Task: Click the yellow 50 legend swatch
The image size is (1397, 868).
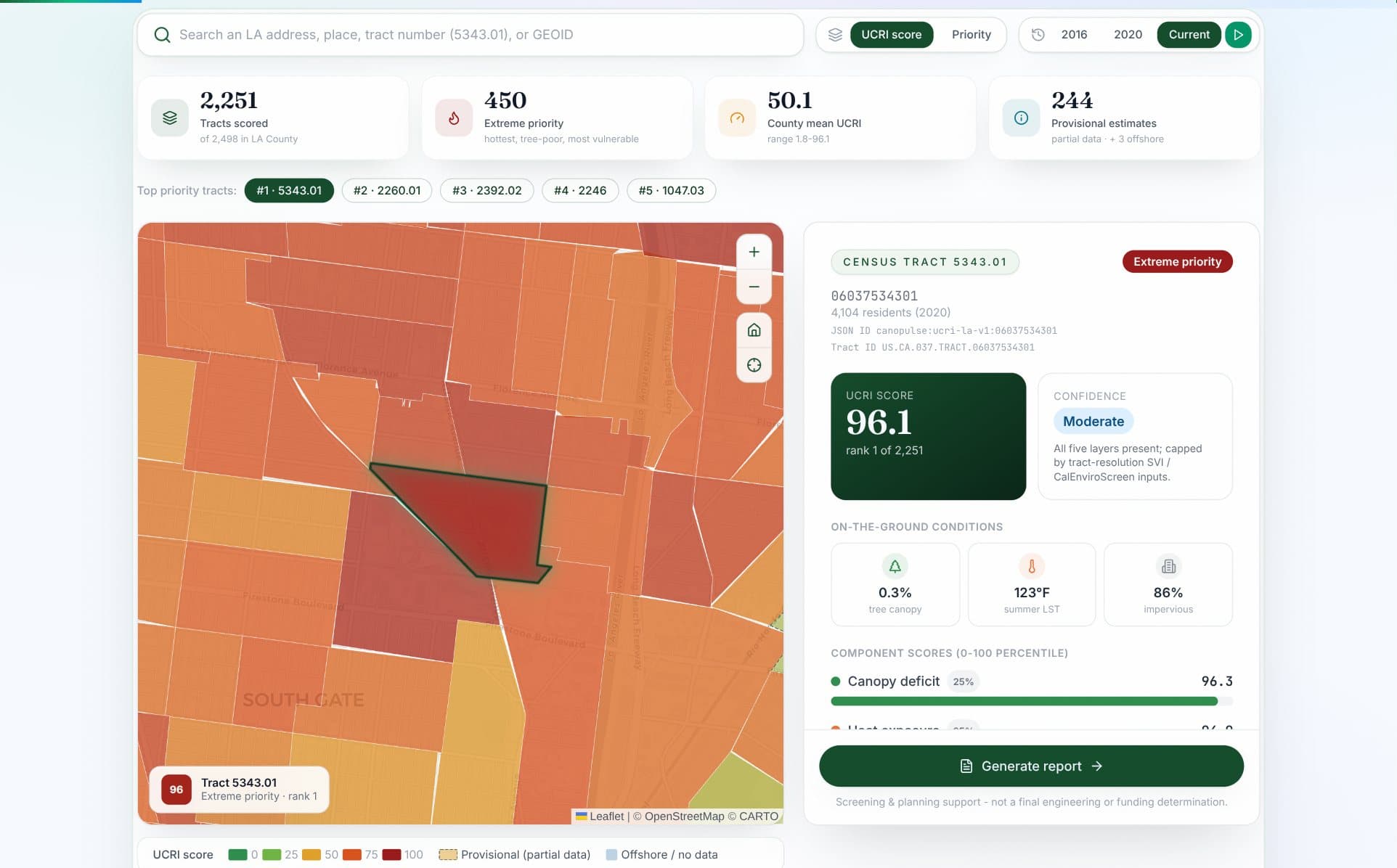Action: coord(311,855)
